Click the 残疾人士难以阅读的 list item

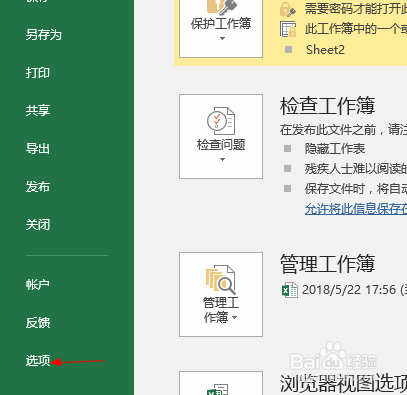356,169
